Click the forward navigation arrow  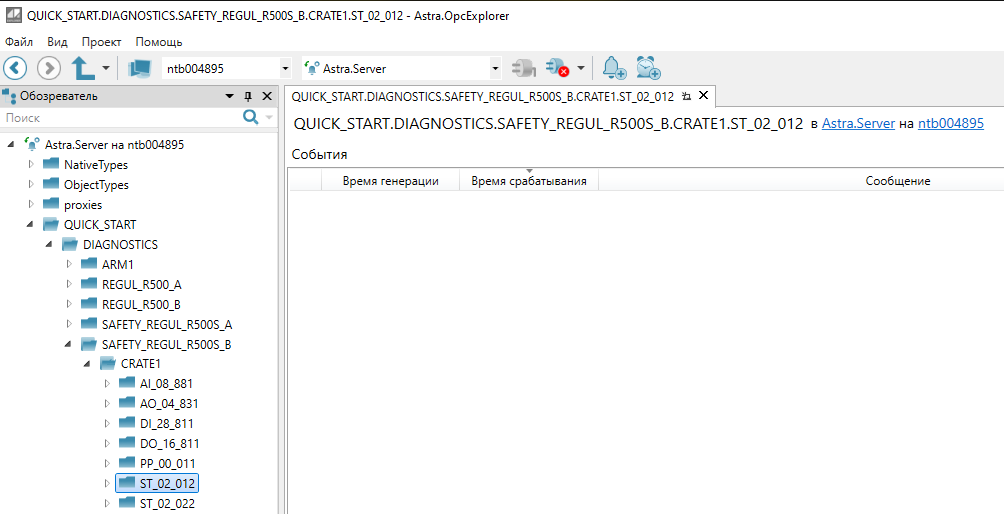tap(49, 68)
